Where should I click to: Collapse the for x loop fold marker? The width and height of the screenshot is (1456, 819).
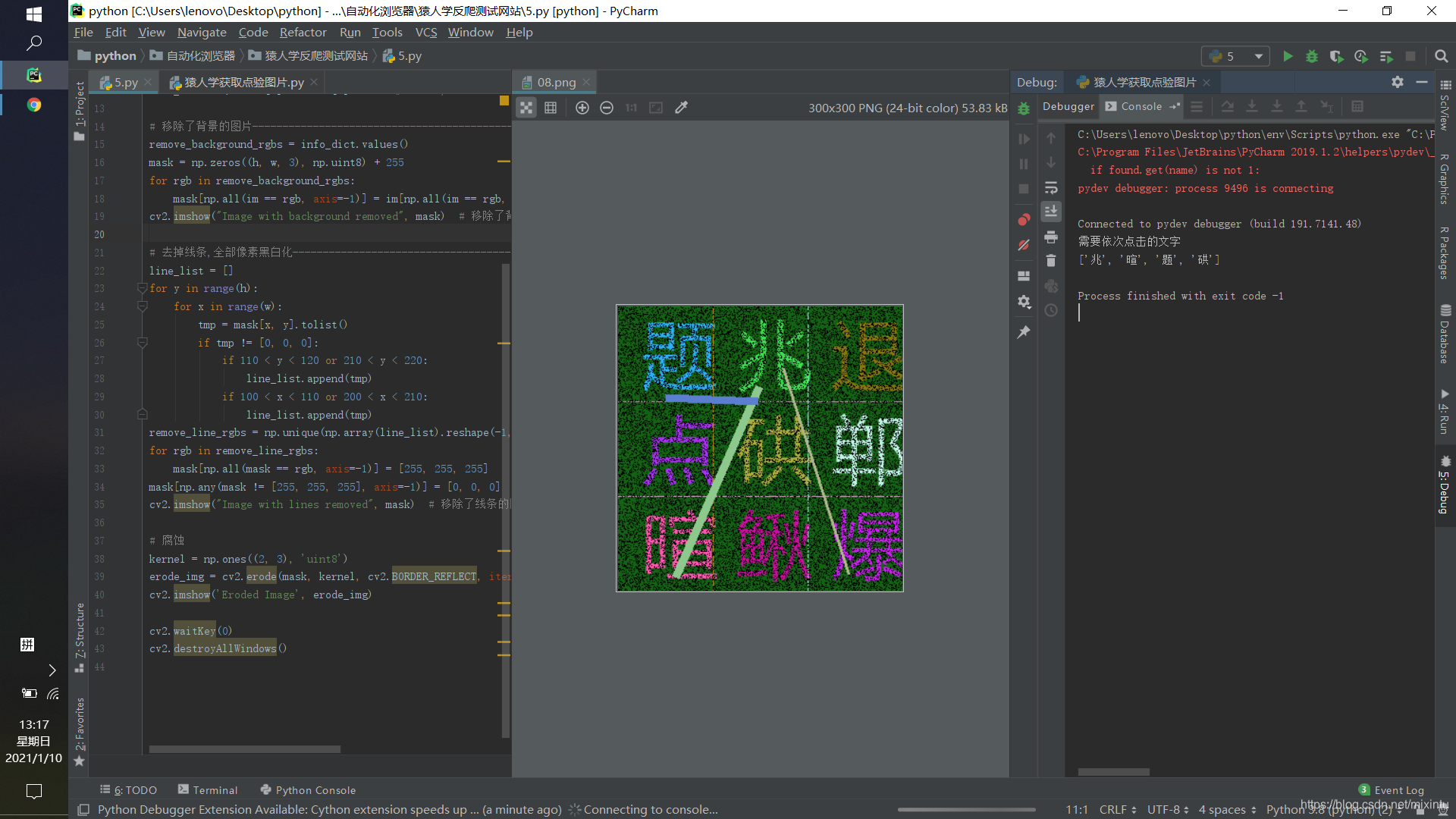142,306
